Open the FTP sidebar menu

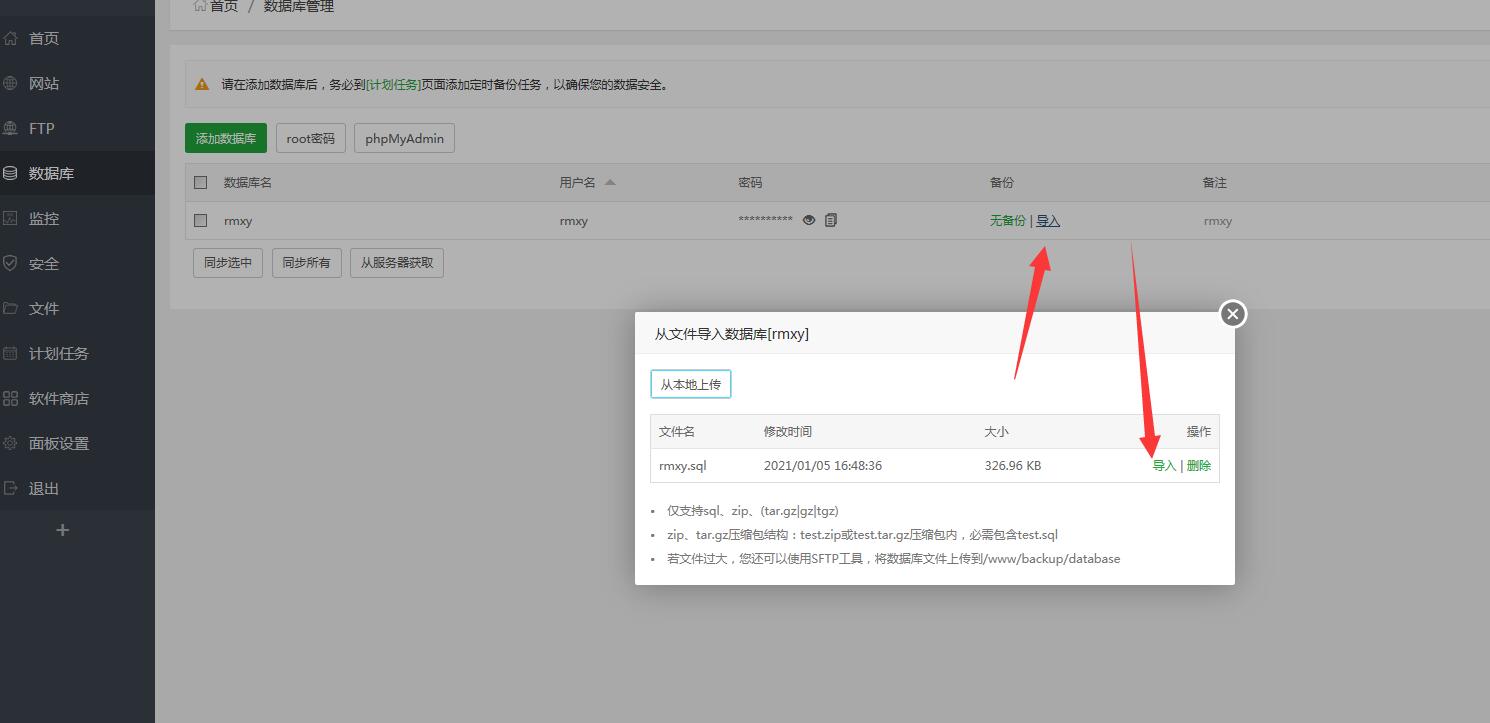point(42,128)
